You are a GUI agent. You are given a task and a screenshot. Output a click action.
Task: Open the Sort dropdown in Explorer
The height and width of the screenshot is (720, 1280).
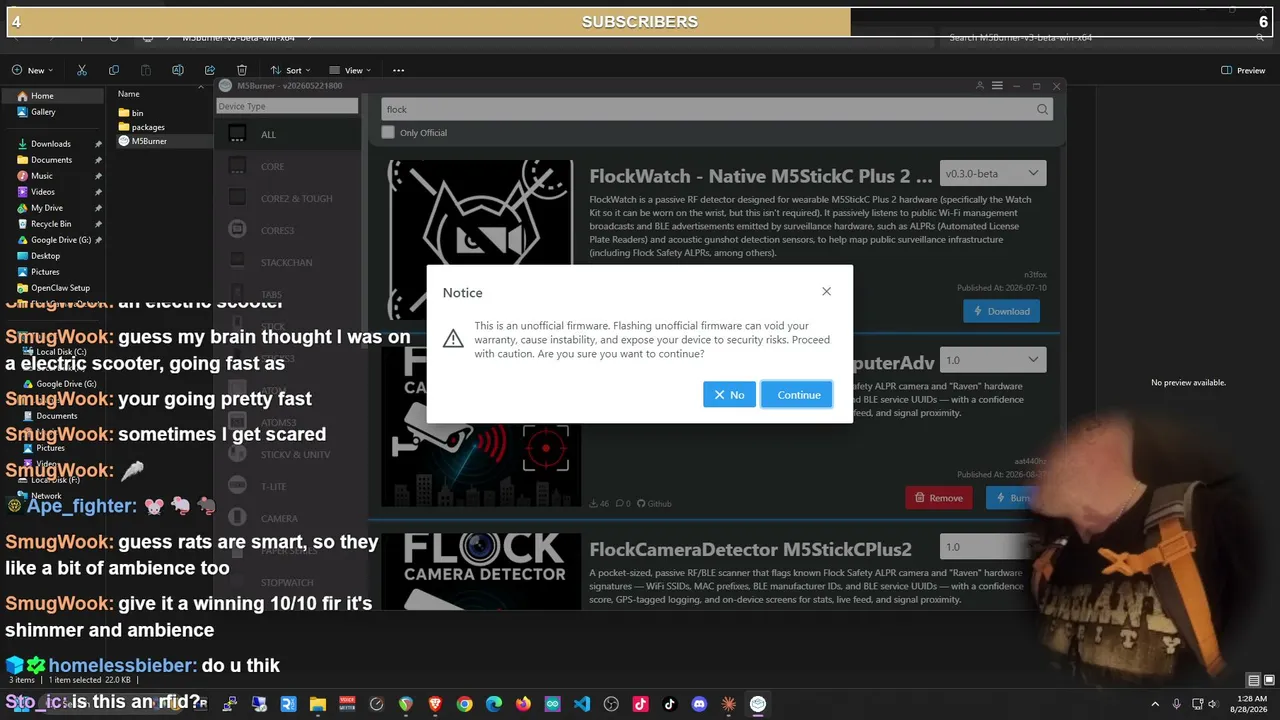point(290,70)
